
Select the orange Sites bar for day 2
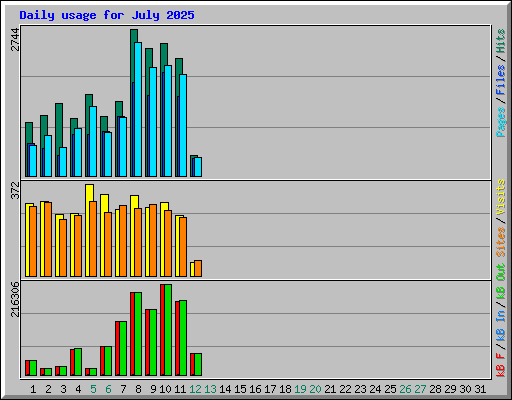[48, 239]
